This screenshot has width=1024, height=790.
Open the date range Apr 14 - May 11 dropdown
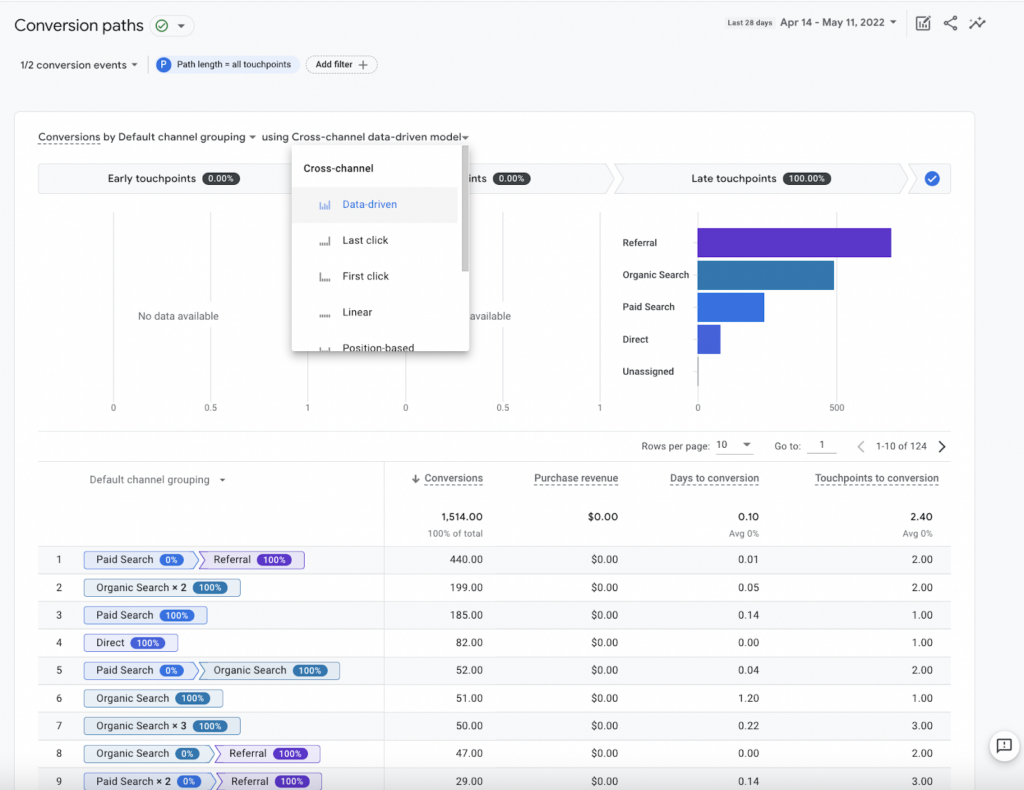click(x=839, y=23)
